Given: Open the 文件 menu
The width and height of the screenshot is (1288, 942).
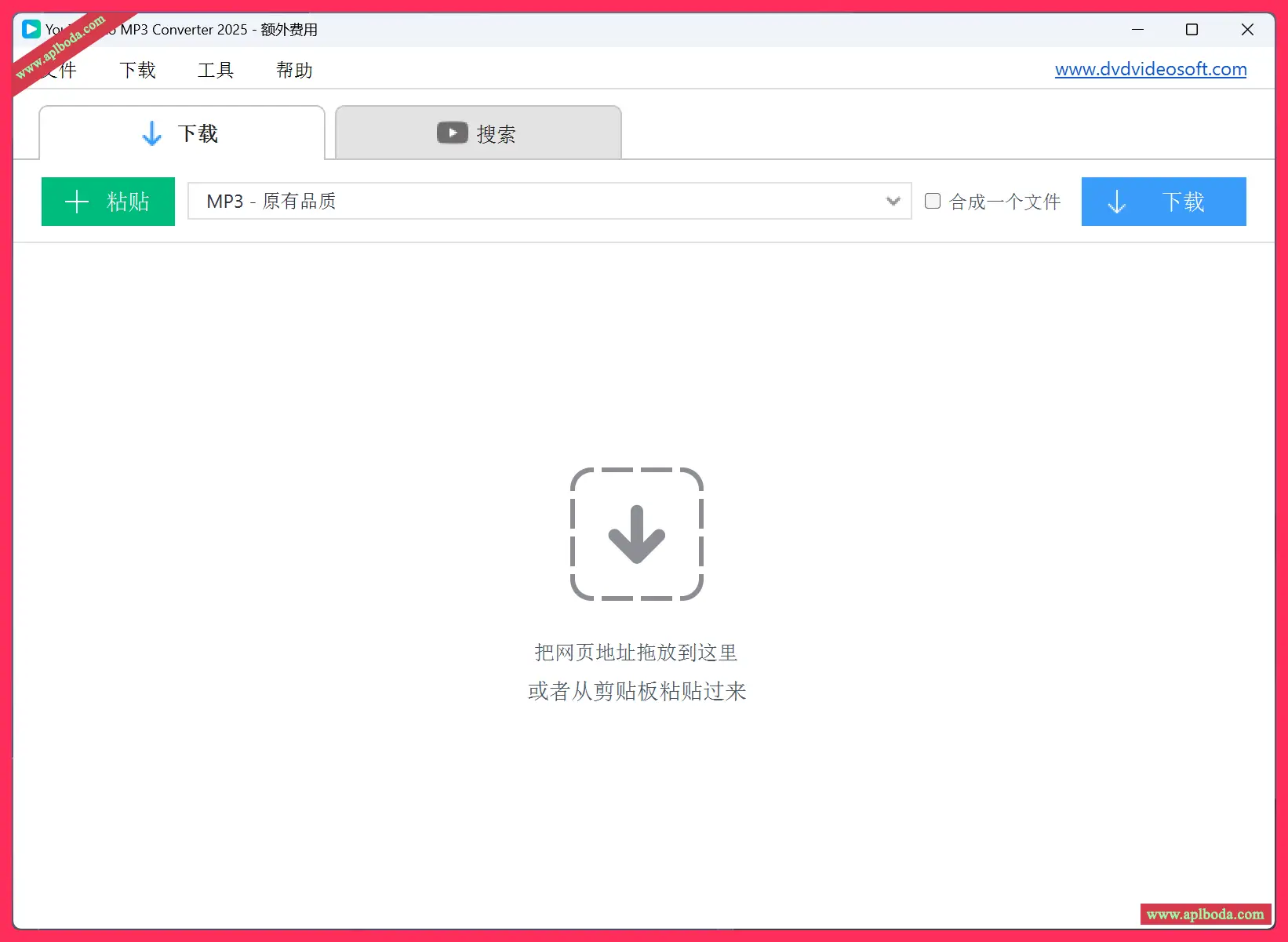Looking at the screenshot, I should click(x=63, y=71).
